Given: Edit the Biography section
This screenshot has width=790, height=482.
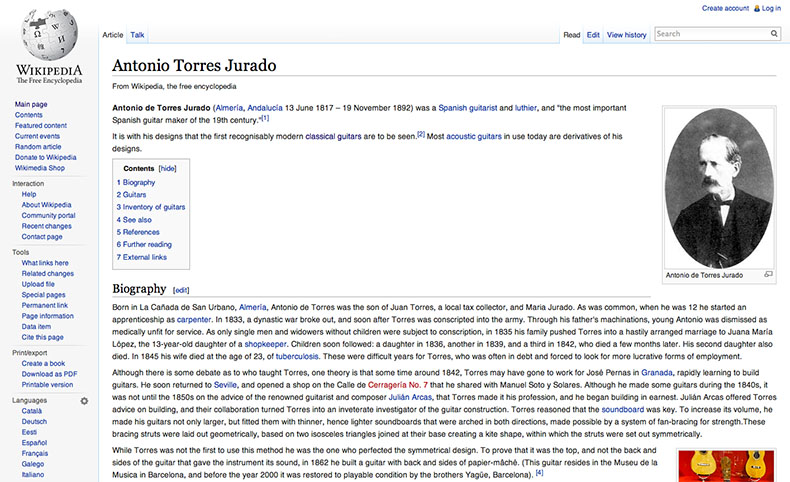Looking at the screenshot, I should tap(181, 290).
